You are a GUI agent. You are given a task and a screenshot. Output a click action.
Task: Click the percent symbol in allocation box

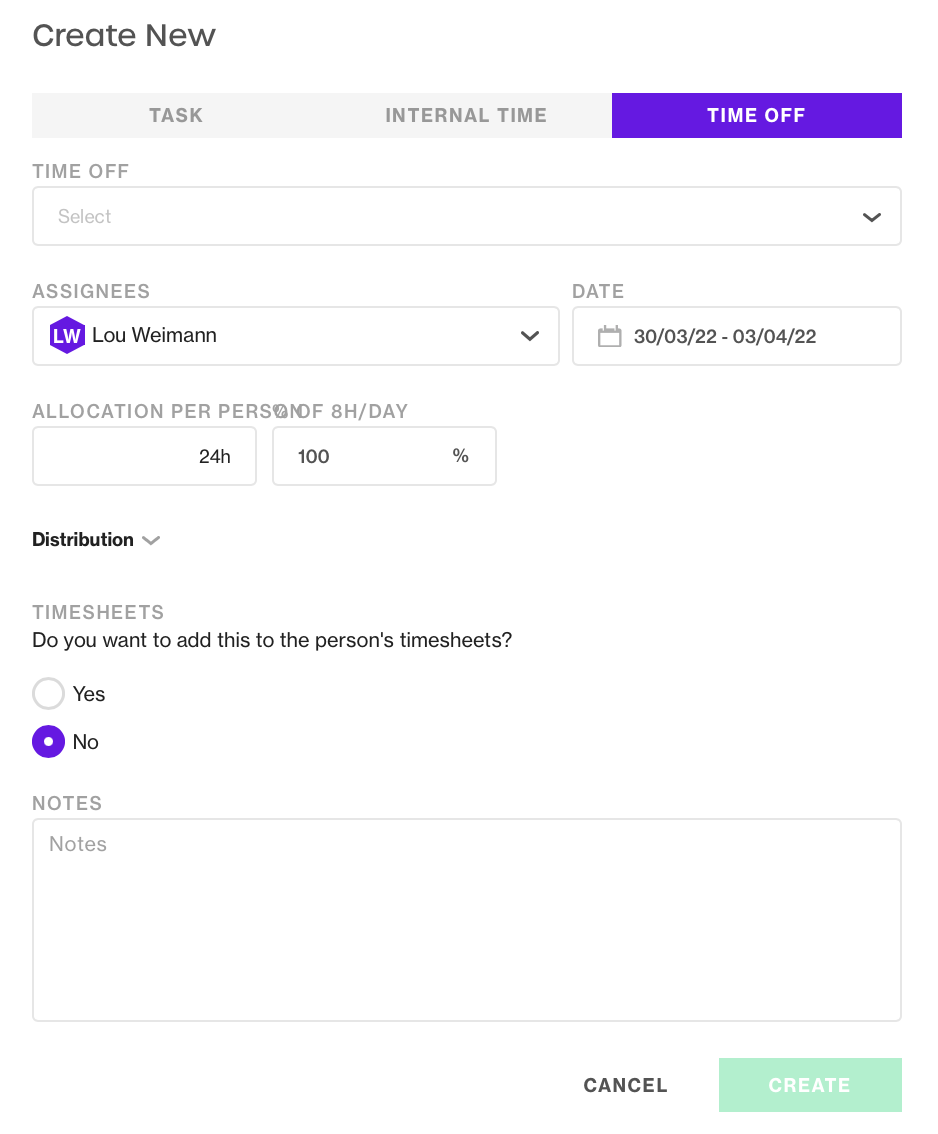[x=460, y=456]
